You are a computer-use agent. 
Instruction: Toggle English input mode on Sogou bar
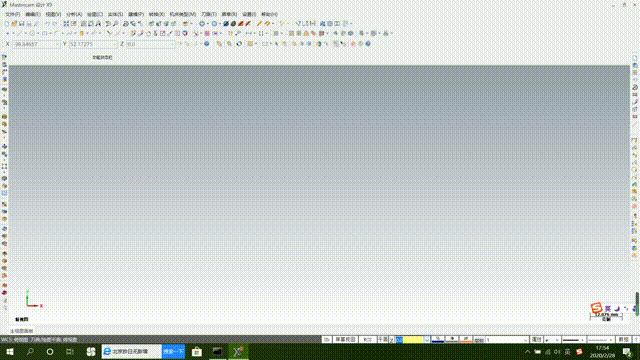608,309
